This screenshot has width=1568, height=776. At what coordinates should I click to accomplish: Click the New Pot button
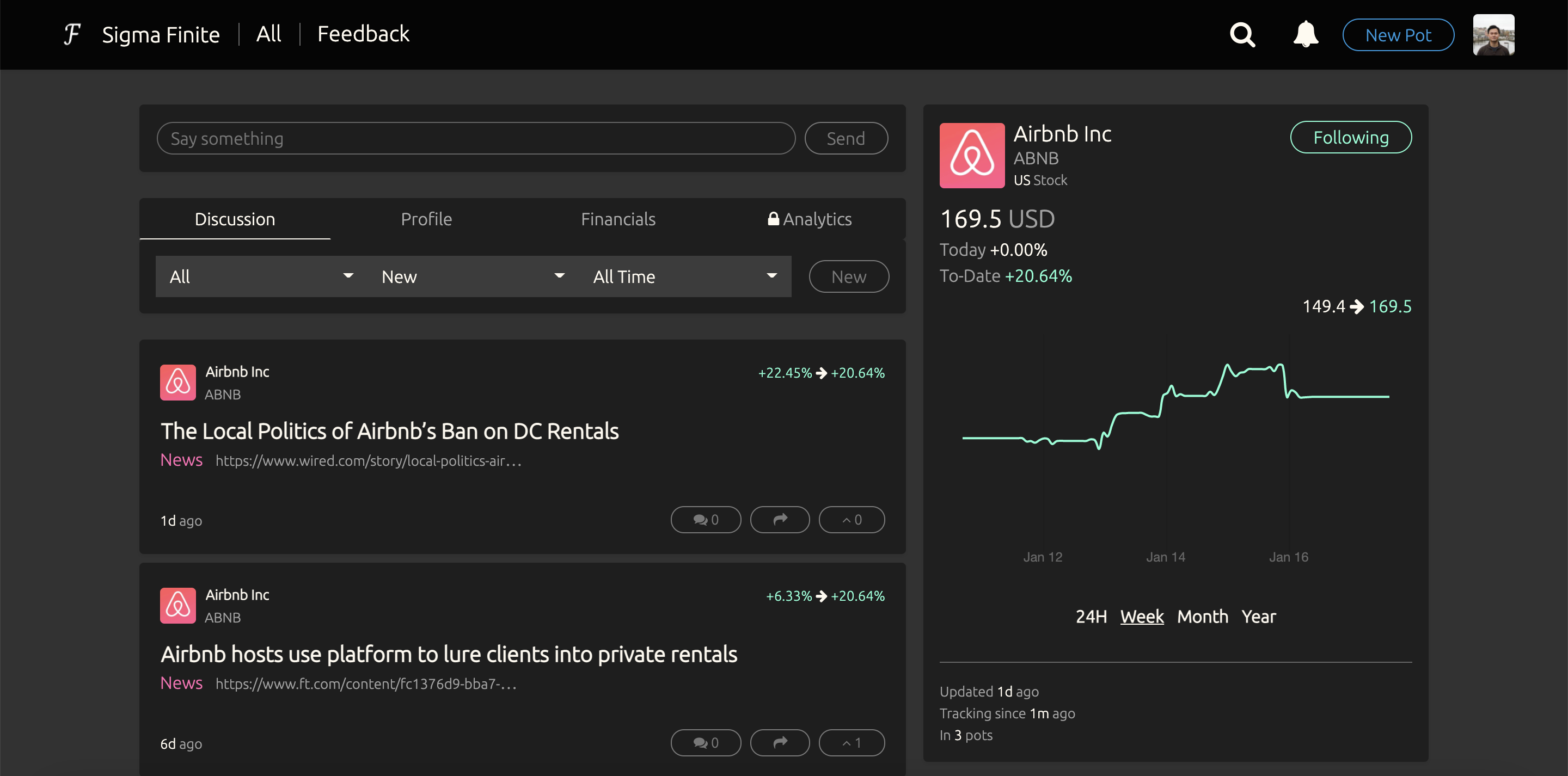1398,35
